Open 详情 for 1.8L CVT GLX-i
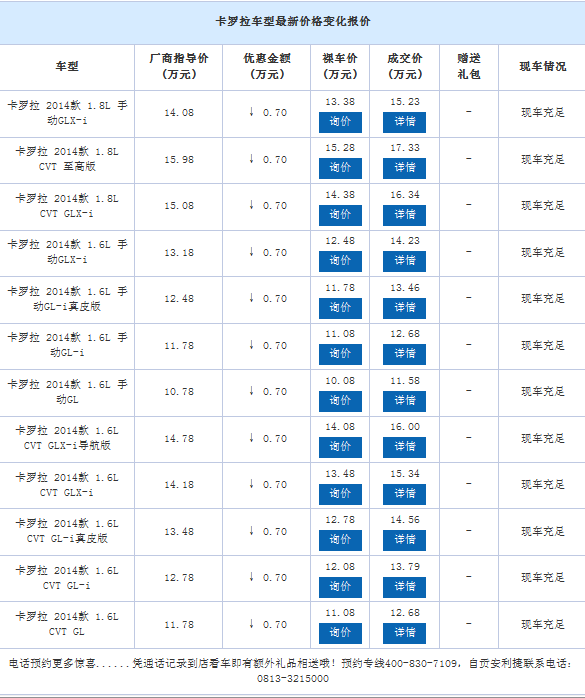 [x=404, y=215]
